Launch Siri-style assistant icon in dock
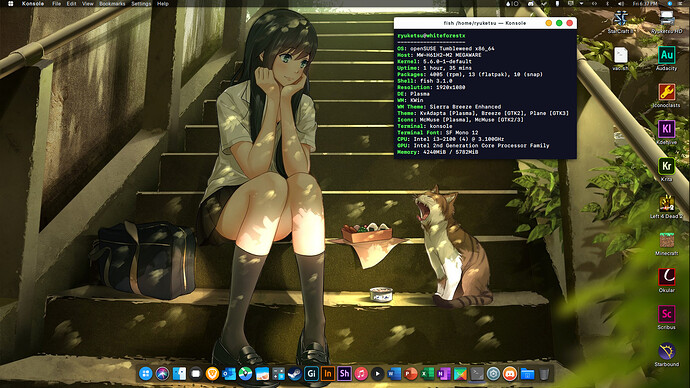The height and width of the screenshot is (388, 690). click(162, 374)
